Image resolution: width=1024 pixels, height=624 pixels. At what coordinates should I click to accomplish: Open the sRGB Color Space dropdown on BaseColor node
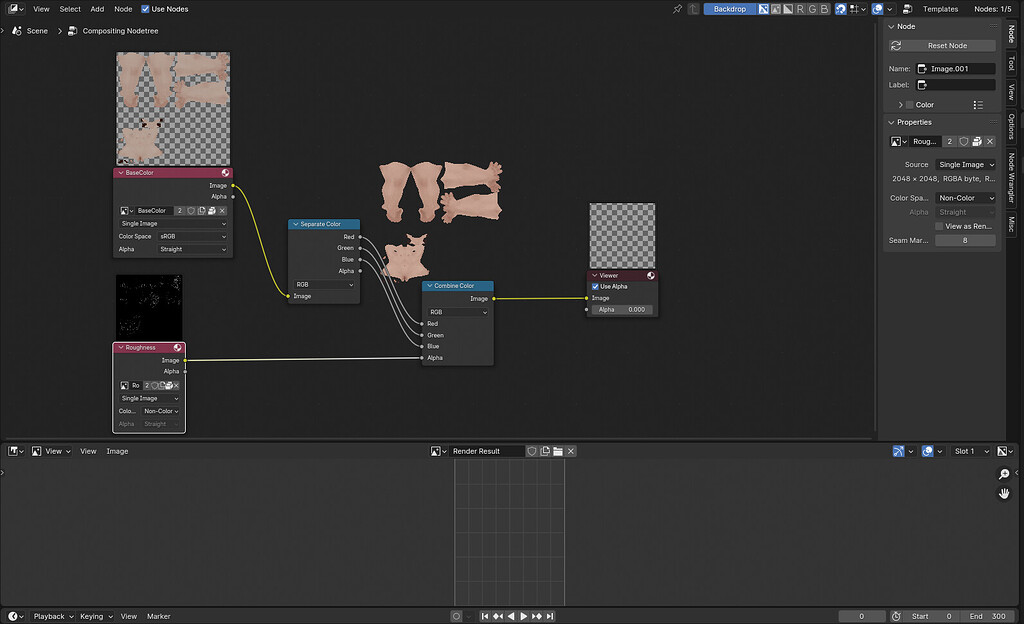click(x=193, y=236)
